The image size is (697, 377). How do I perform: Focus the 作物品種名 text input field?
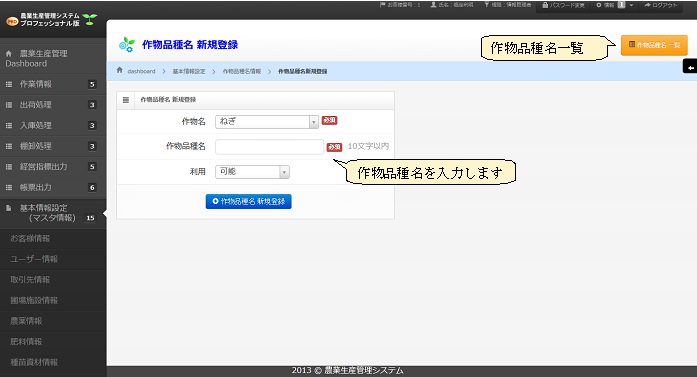coord(269,147)
